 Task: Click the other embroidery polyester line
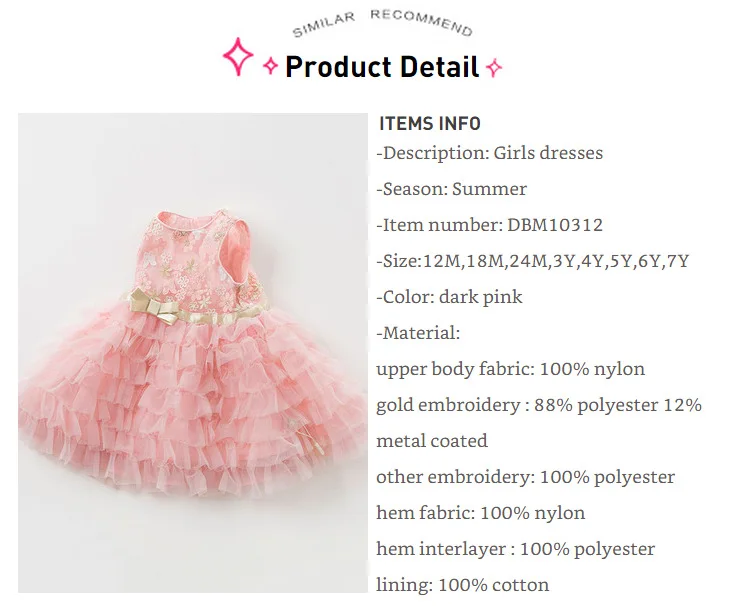tap(525, 477)
